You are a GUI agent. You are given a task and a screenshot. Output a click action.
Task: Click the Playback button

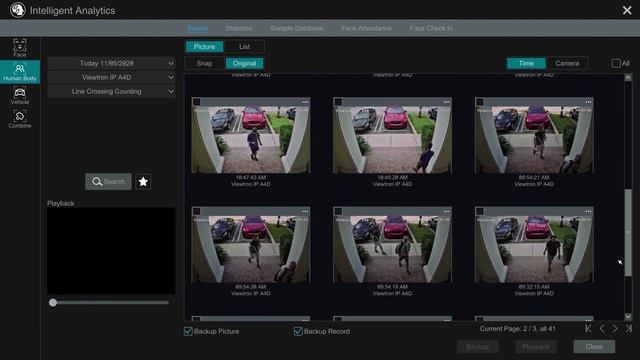tap(536, 347)
